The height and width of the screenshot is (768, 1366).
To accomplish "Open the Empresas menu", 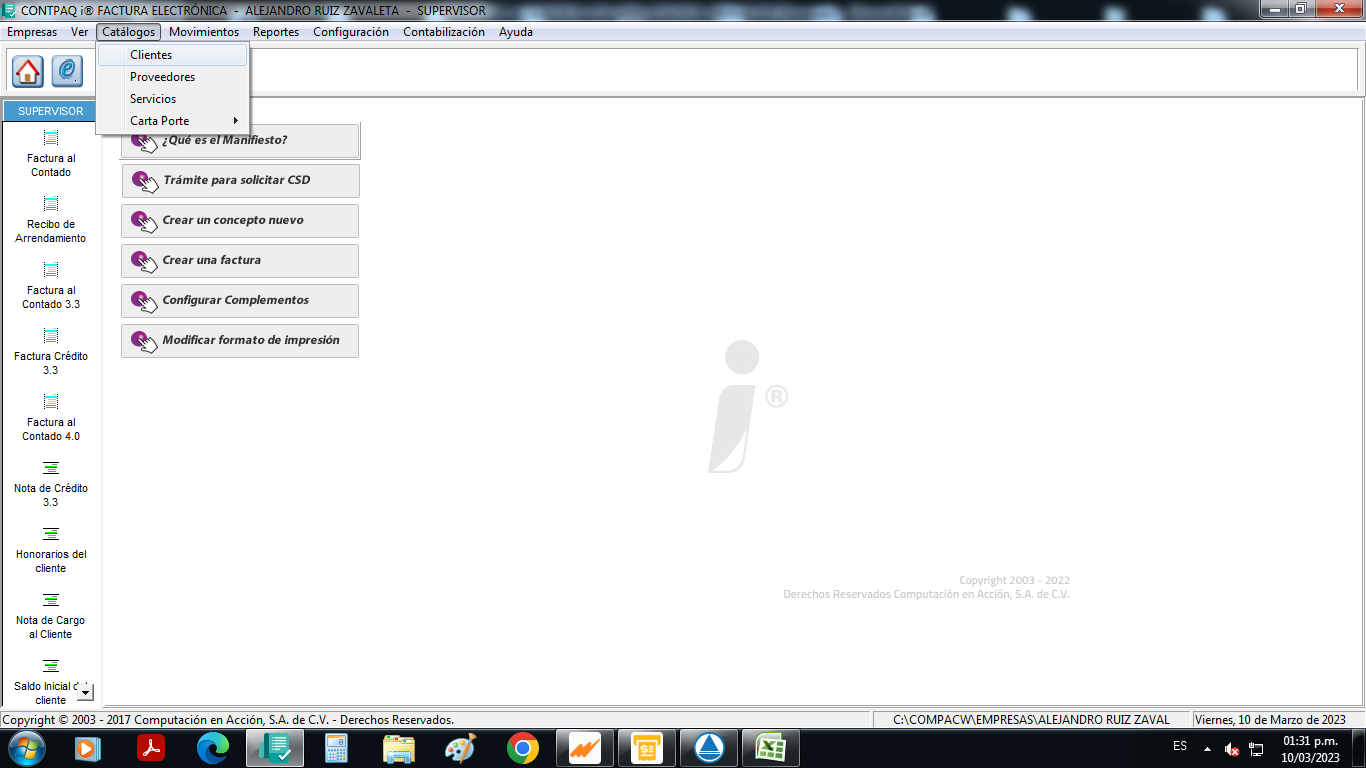I will point(32,32).
